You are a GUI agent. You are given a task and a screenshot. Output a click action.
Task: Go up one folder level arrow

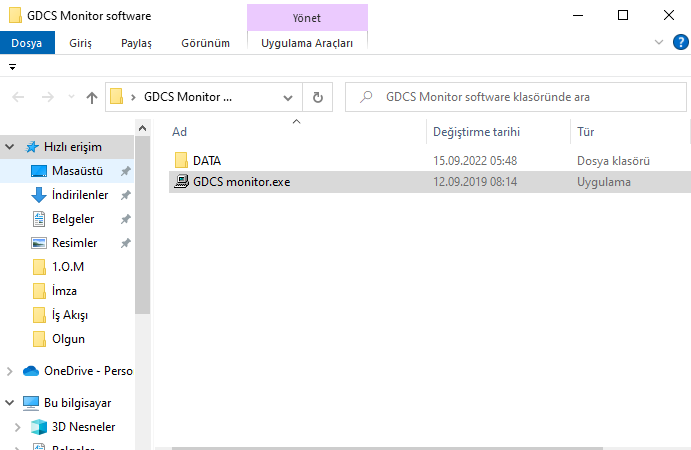[x=92, y=97]
